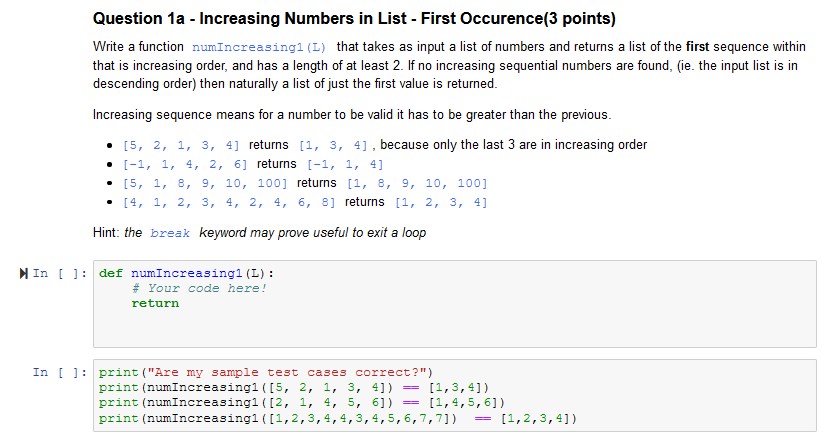827x438 pixels.
Task: Click the 'In [ ]:' prompt of the test cell
Action: (60, 373)
